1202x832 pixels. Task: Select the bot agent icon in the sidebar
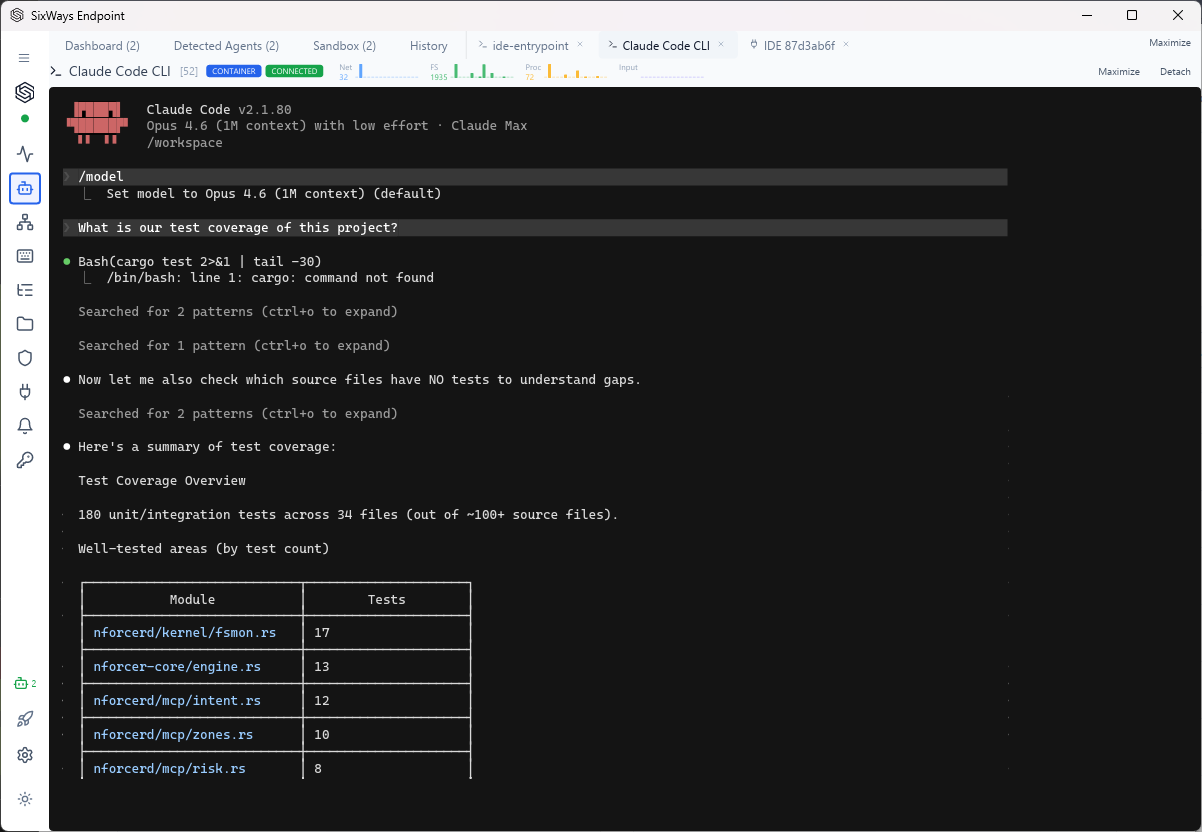25,188
